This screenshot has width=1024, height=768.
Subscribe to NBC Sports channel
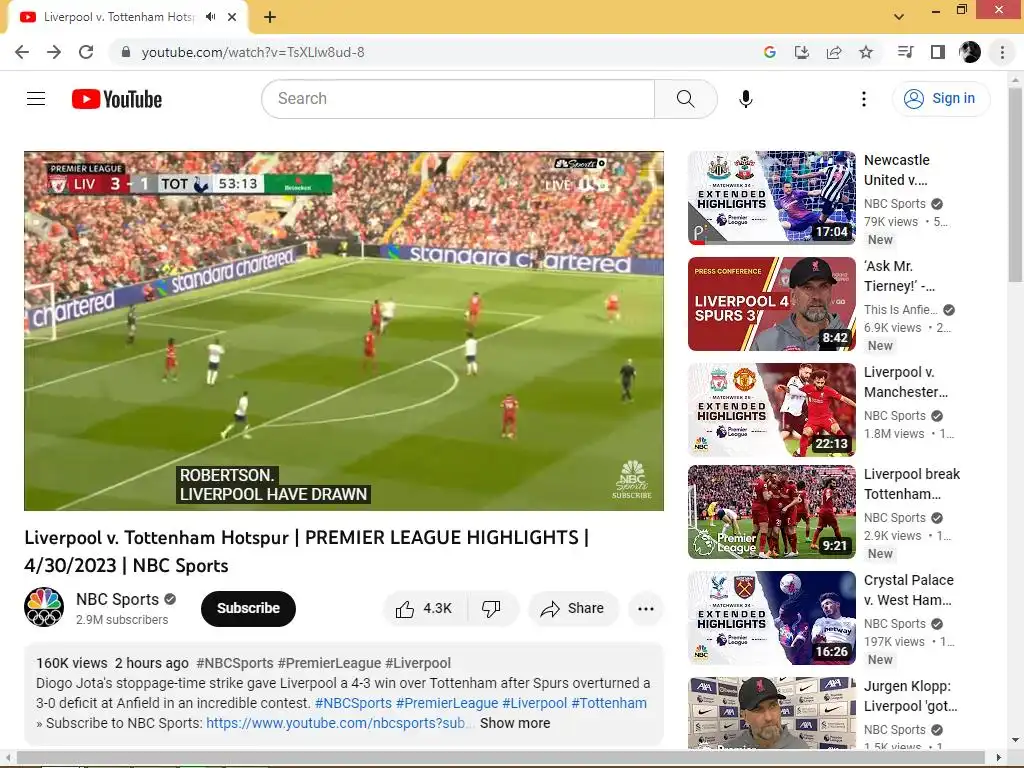click(248, 609)
